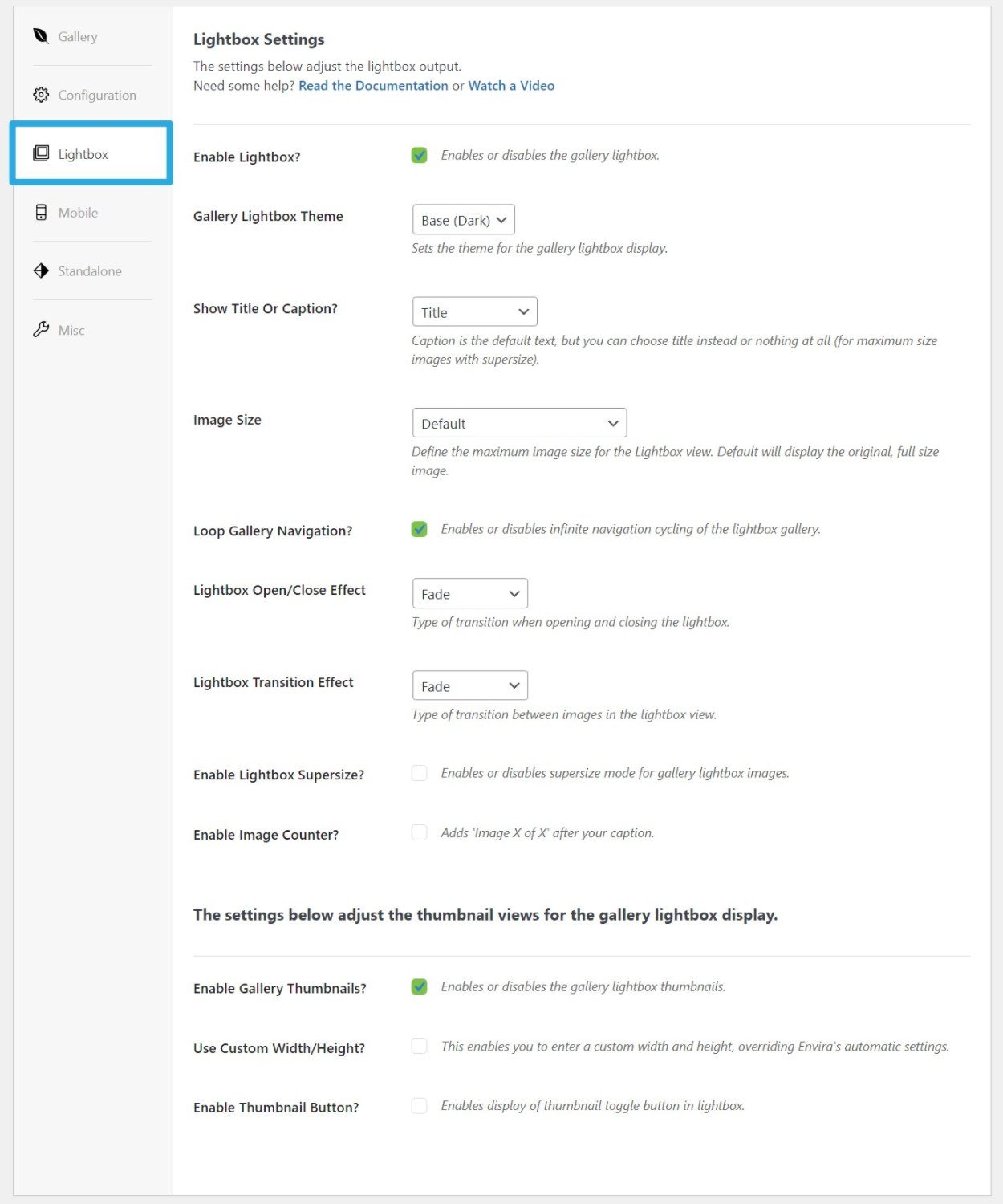Disable Loop Gallery Navigation checkbox
Screen dimensions: 1003x1204
[x=419, y=529]
